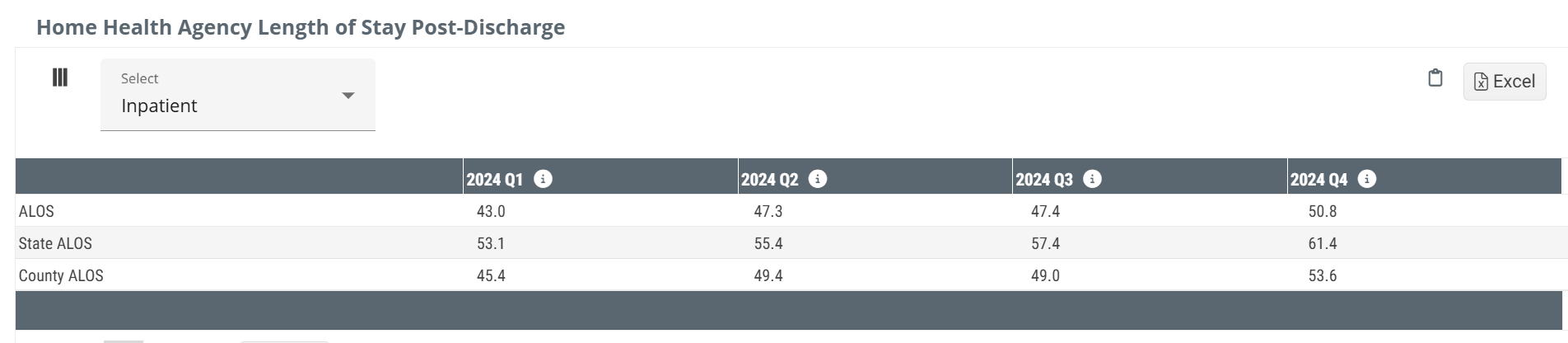Image resolution: width=1568 pixels, height=343 pixels.
Task: Click the dropdown arrow beside Inpatient
Action: tap(348, 96)
